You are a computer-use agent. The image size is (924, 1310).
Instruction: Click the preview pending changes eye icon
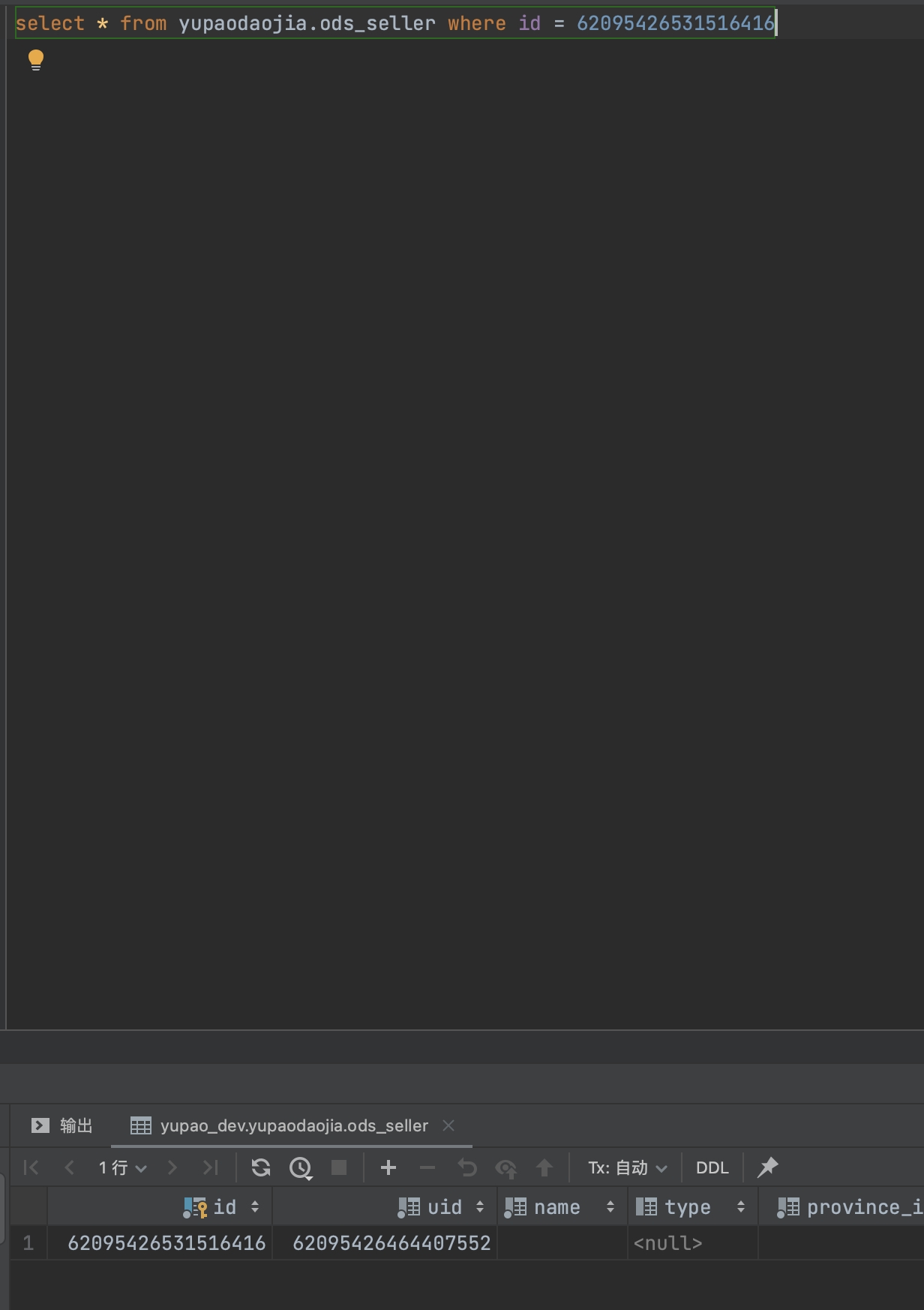[506, 1168]
